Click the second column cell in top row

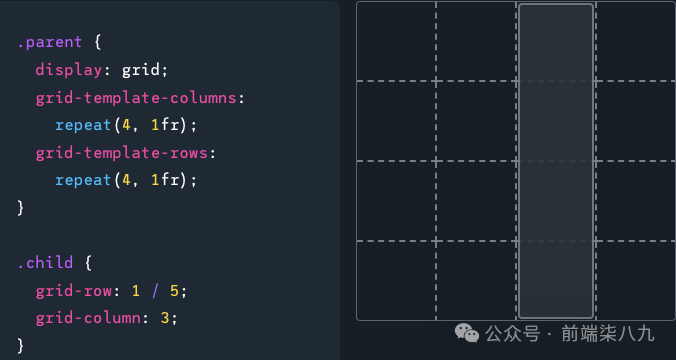pyautogui.click(x=476, y=41)
